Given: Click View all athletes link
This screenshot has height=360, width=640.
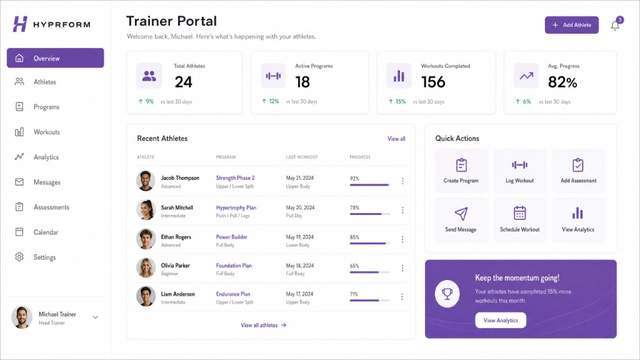Looking at the screenshot, I should click(x=263, y=325).
